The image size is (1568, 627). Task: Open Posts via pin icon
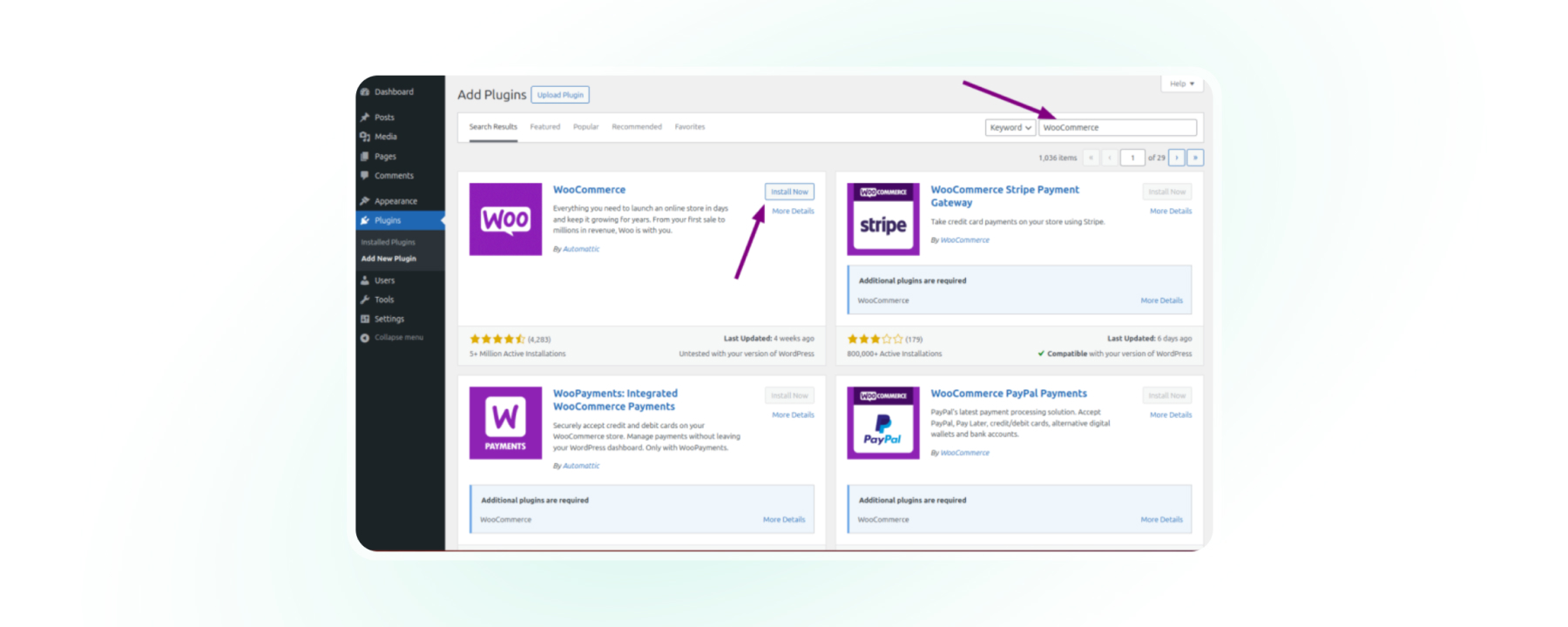365,118
